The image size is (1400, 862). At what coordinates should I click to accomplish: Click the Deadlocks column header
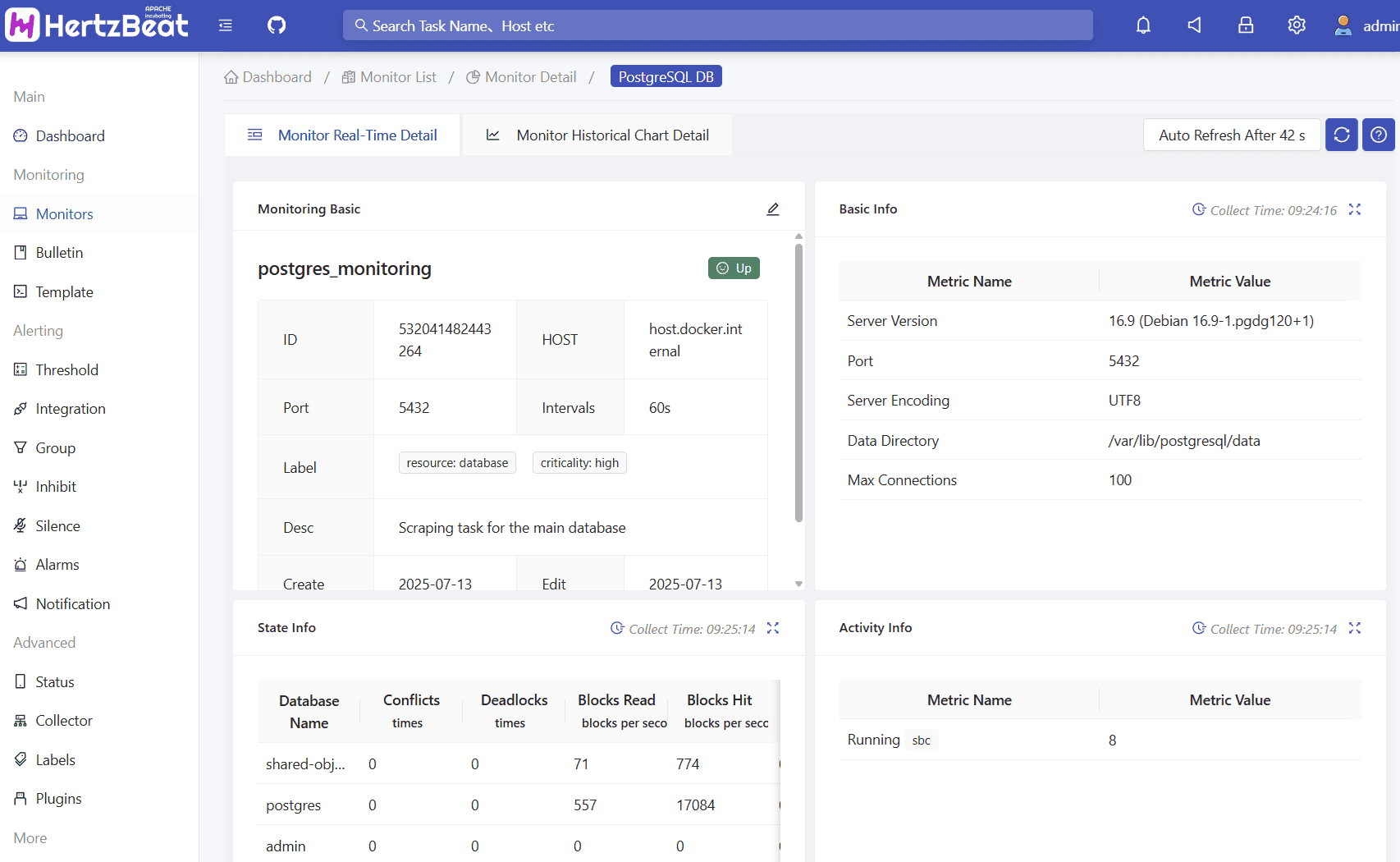pos(514,711)
